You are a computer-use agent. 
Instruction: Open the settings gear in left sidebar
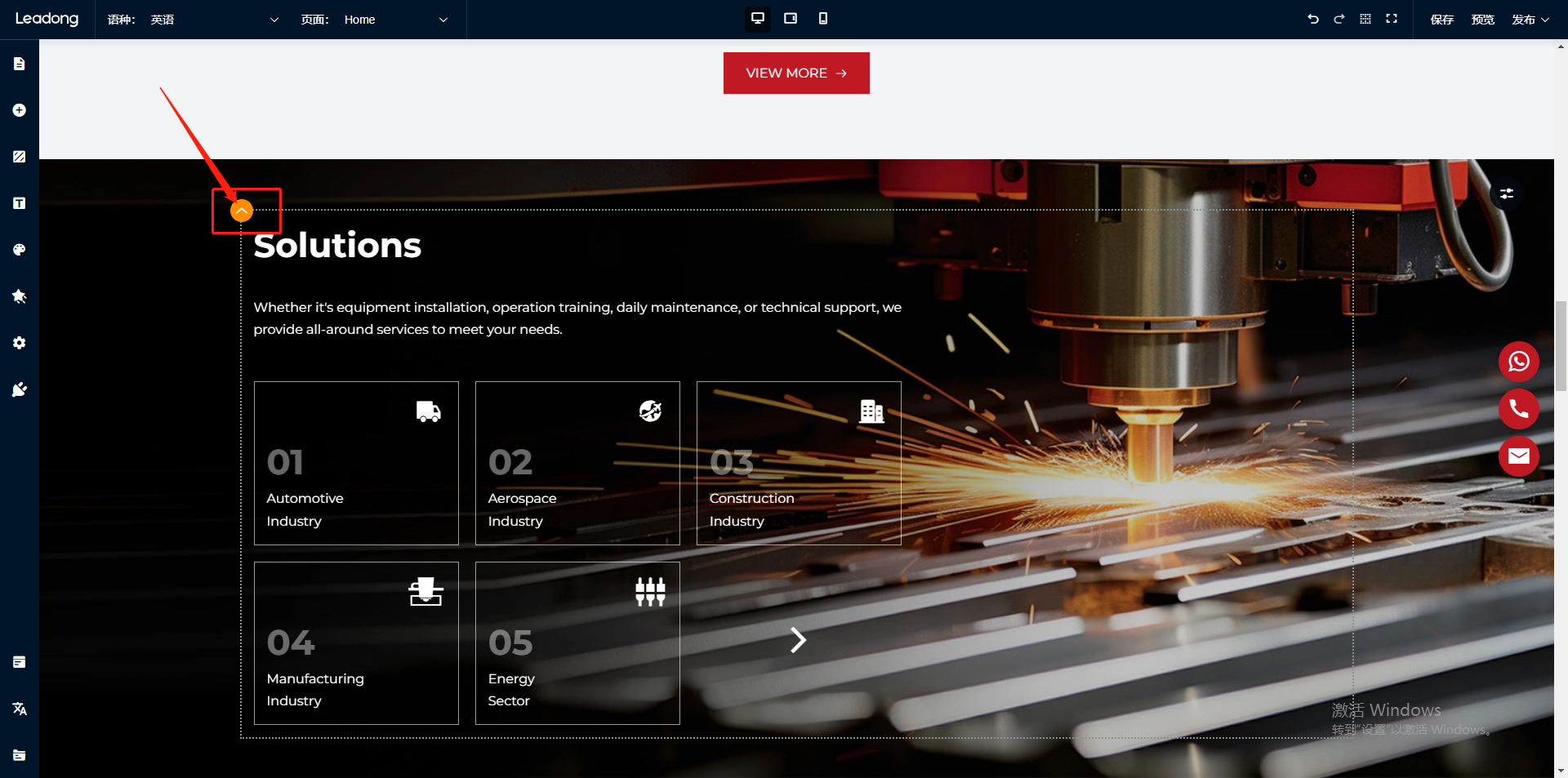[x=20, y=343]
